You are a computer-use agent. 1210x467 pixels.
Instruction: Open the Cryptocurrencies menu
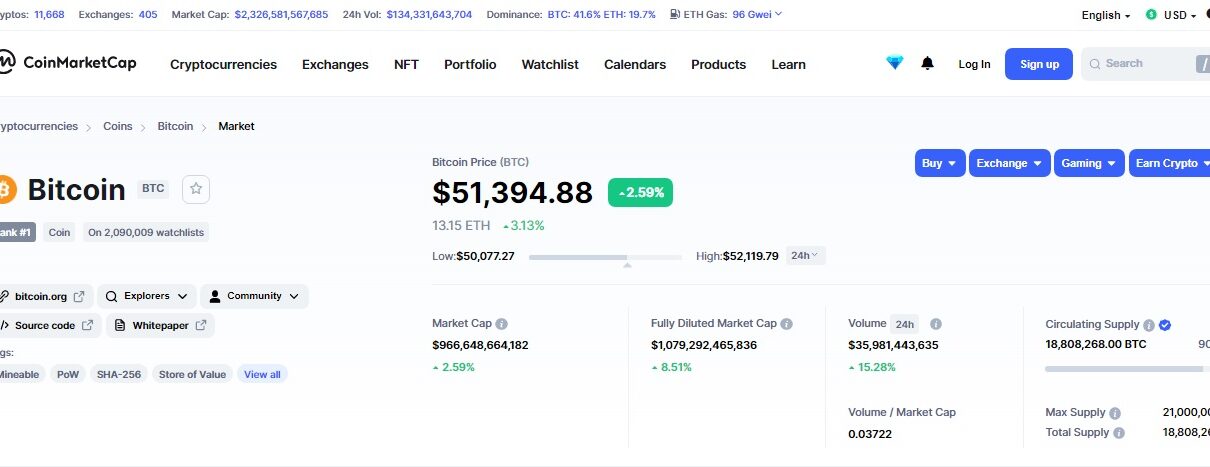tap(223, 64)
